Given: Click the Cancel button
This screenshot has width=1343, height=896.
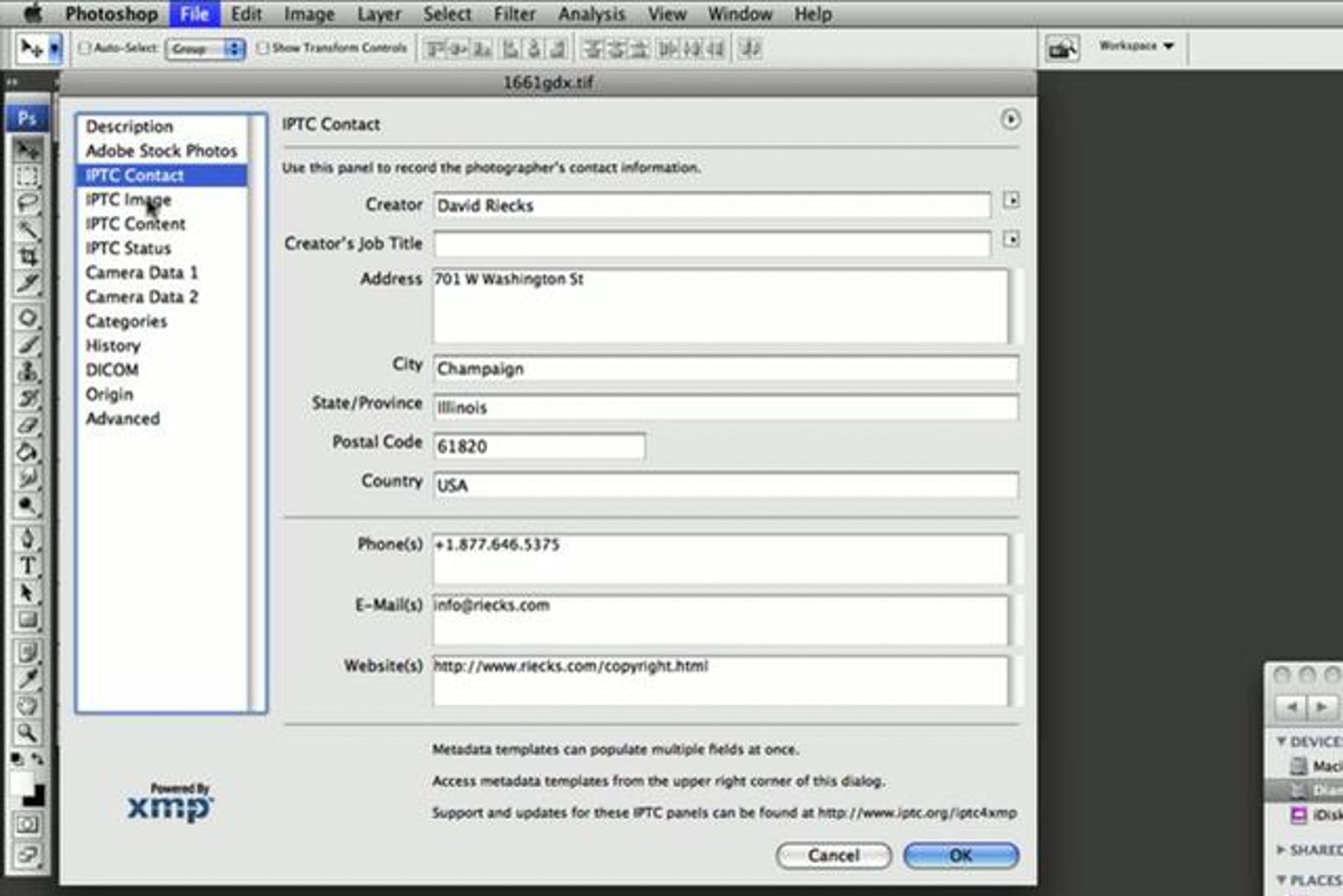Looking at the screenshot, I should click(833, 856).
